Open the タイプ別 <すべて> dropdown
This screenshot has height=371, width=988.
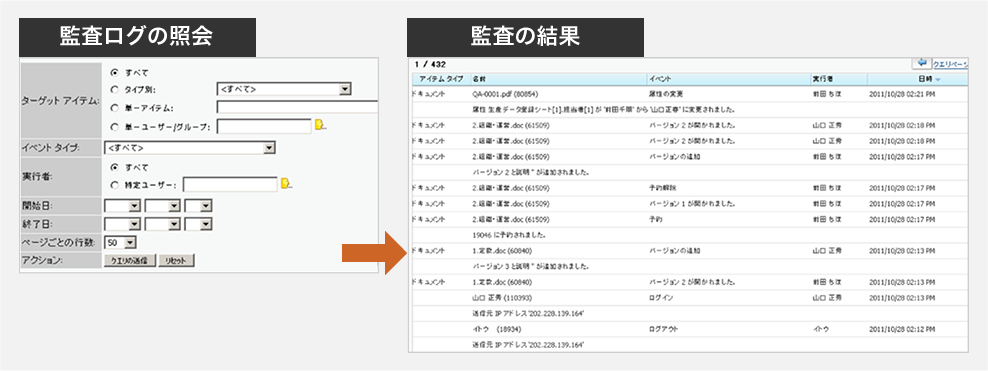pos(284,89)
